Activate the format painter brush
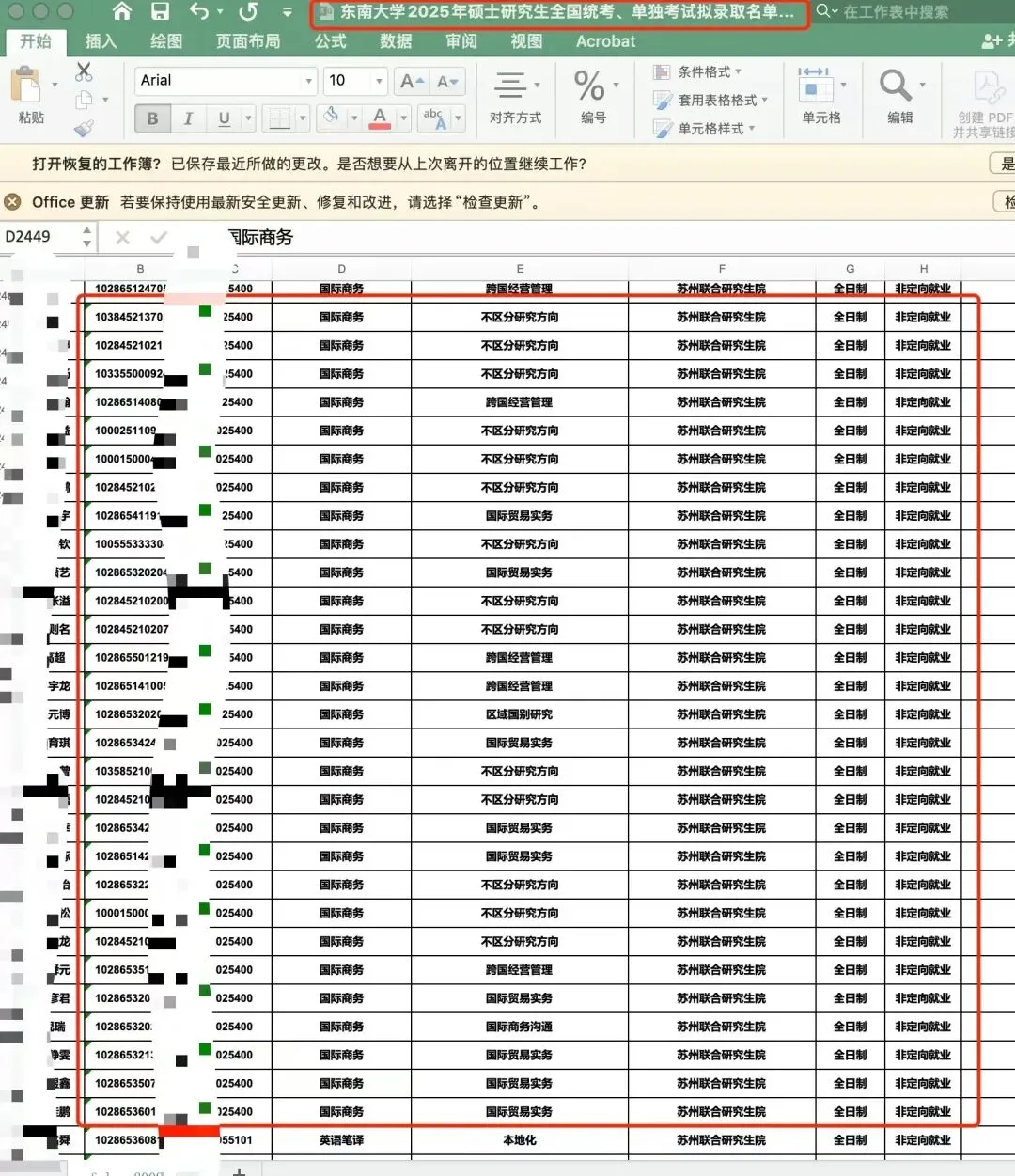Viewport: 1015px width, 1176px height. pyautogui.click(x=84, y=128)
